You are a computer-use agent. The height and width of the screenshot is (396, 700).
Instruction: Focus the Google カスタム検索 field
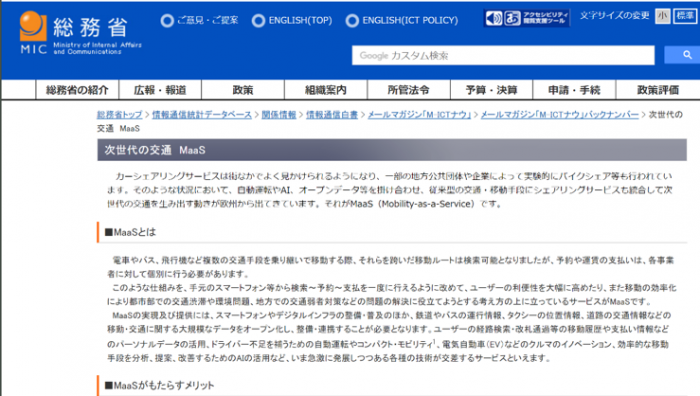click(503, 55)
